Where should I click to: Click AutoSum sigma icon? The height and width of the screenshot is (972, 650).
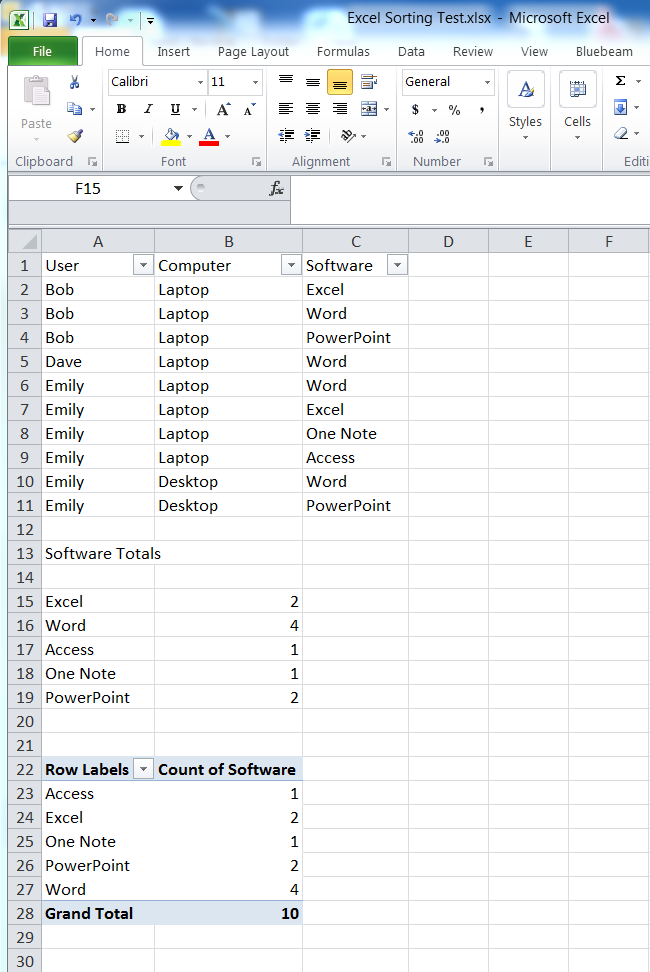(x=620, y=81)
